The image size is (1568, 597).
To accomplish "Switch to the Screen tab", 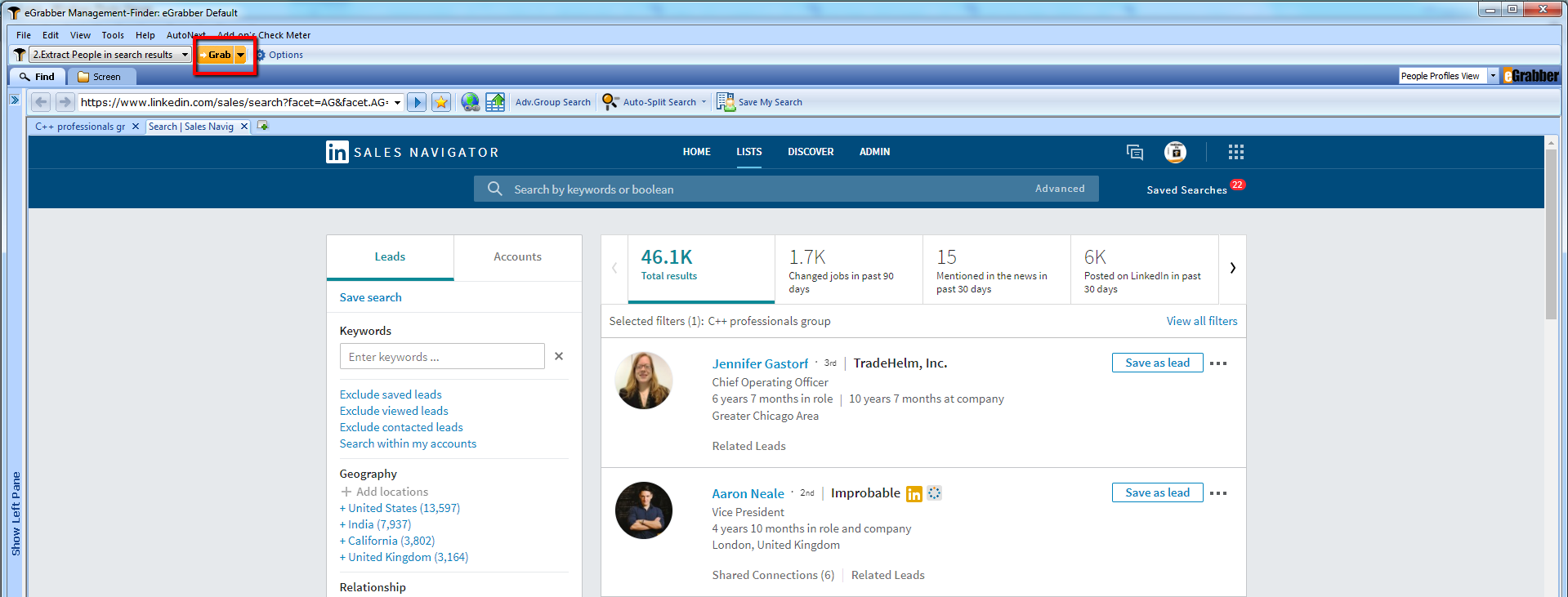I will coord(100,77).
